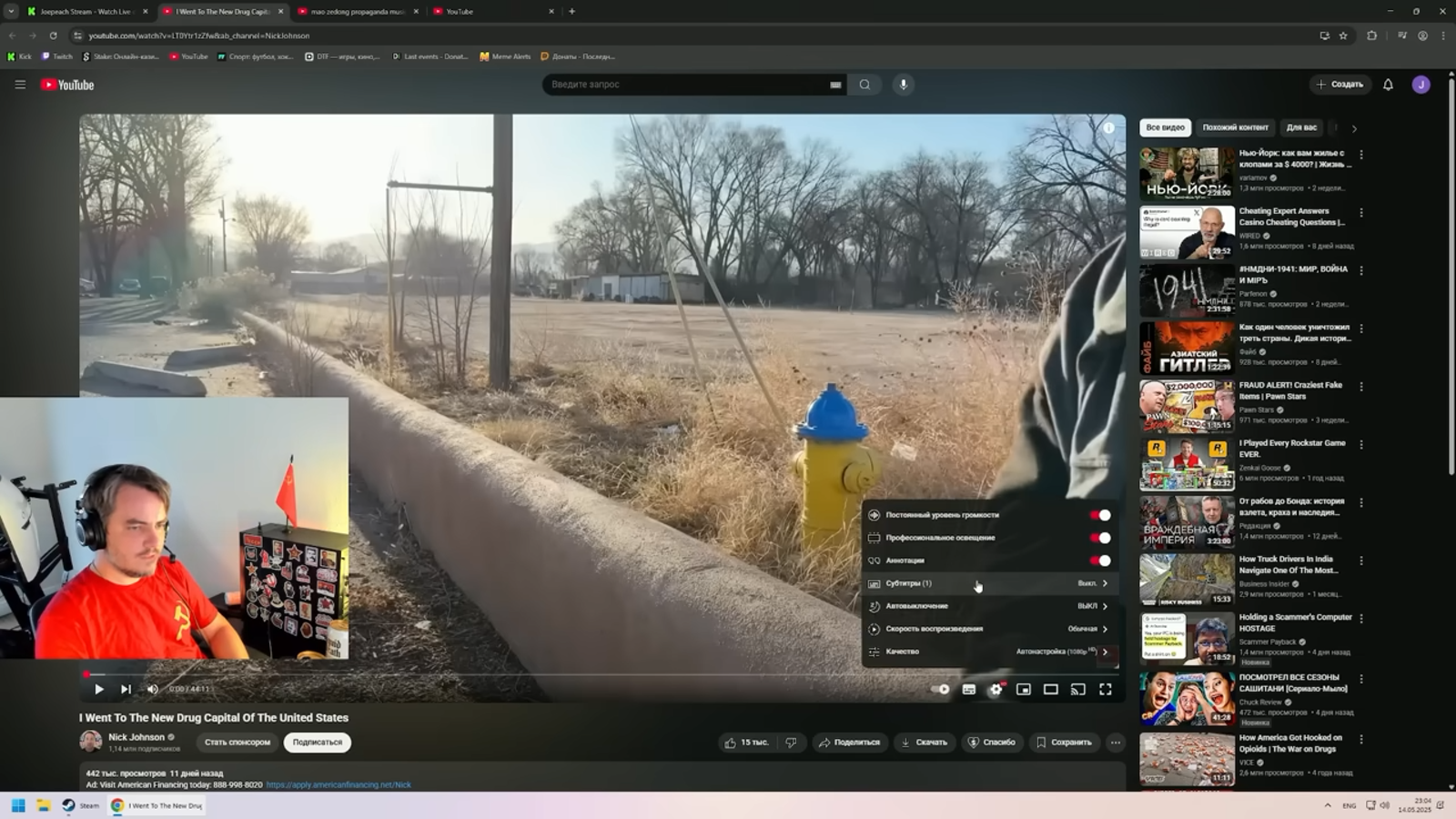This screenshot has height=819, width=1456.
Task: Show more filter chips with the arrow
Action: [1354, 128]
